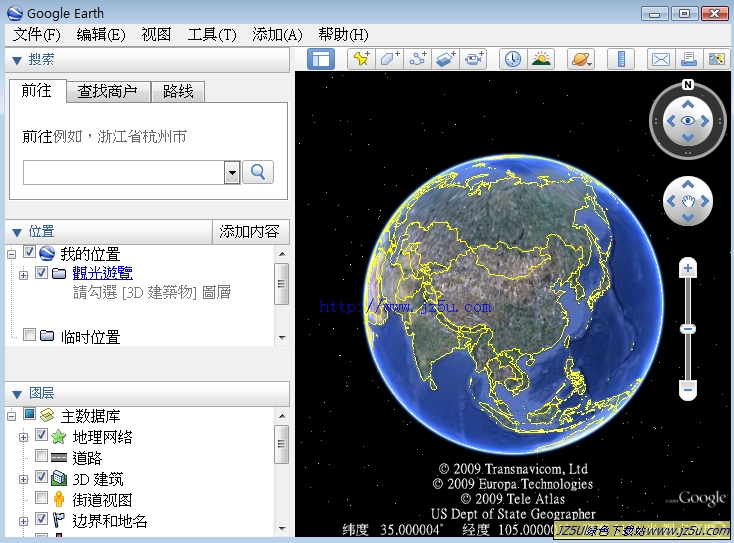Look up with the eye joystick arrow
This screenshot has width=734, height=543.
point(688,104)
